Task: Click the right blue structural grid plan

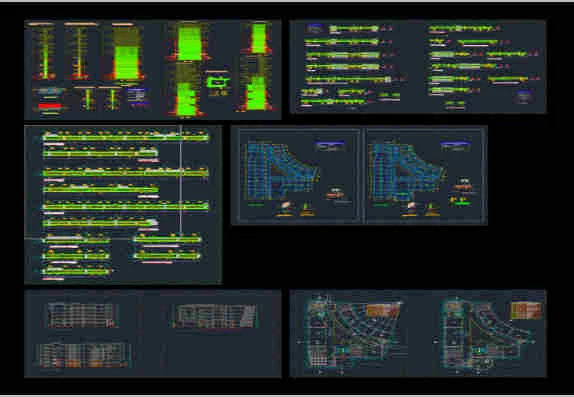Action: 407,171
